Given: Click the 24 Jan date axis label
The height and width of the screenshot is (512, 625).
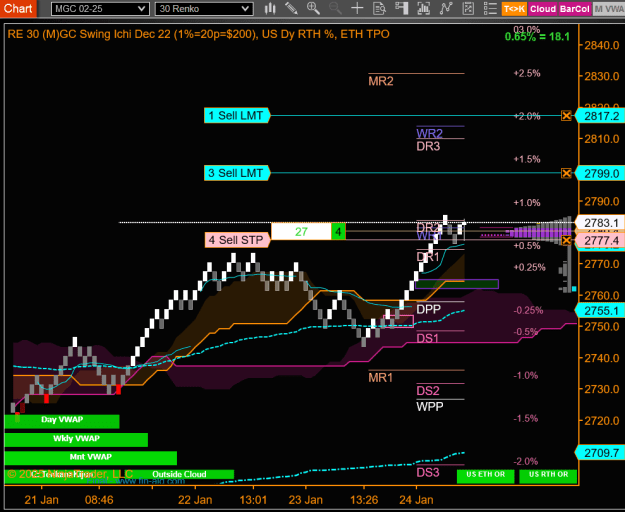Looking at the screenshot, I should point(416,500).
